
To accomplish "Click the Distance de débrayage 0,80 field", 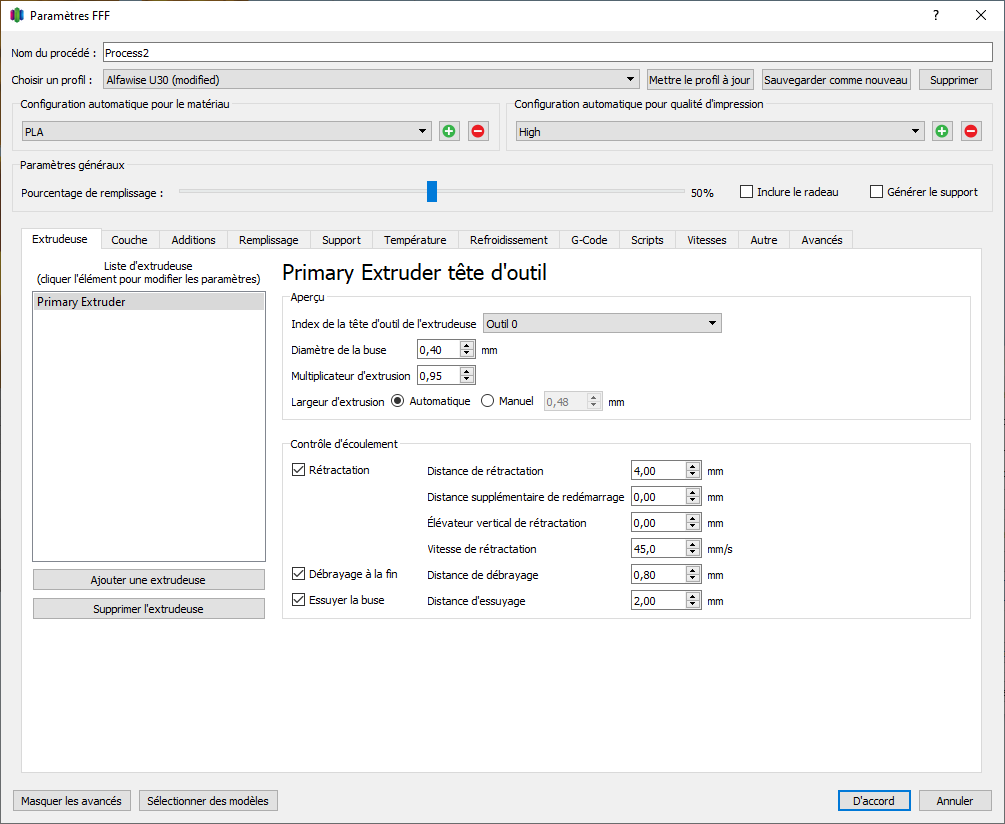I will [658, 575].
